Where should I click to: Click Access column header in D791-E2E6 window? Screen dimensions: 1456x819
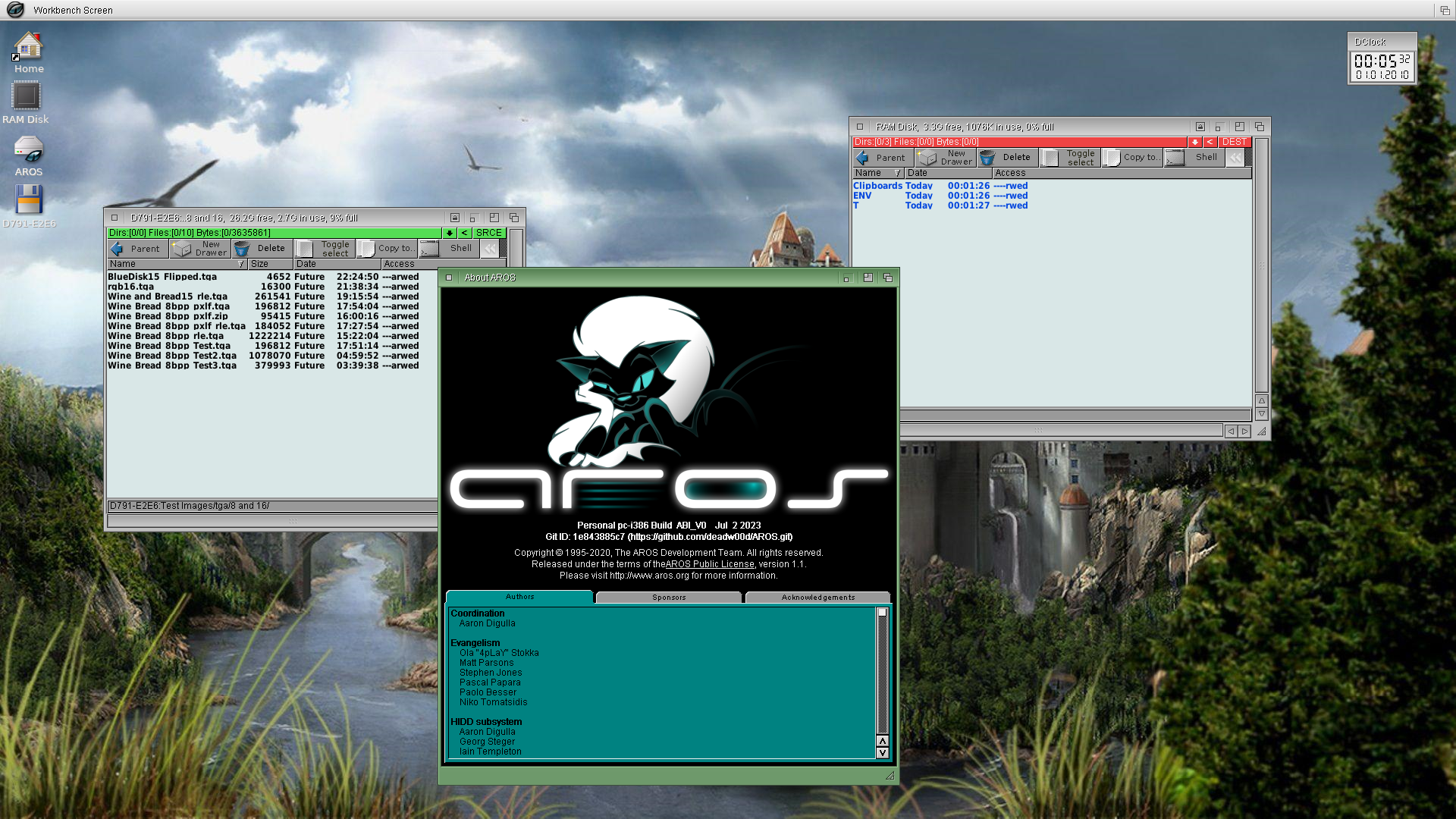point(409,264)
